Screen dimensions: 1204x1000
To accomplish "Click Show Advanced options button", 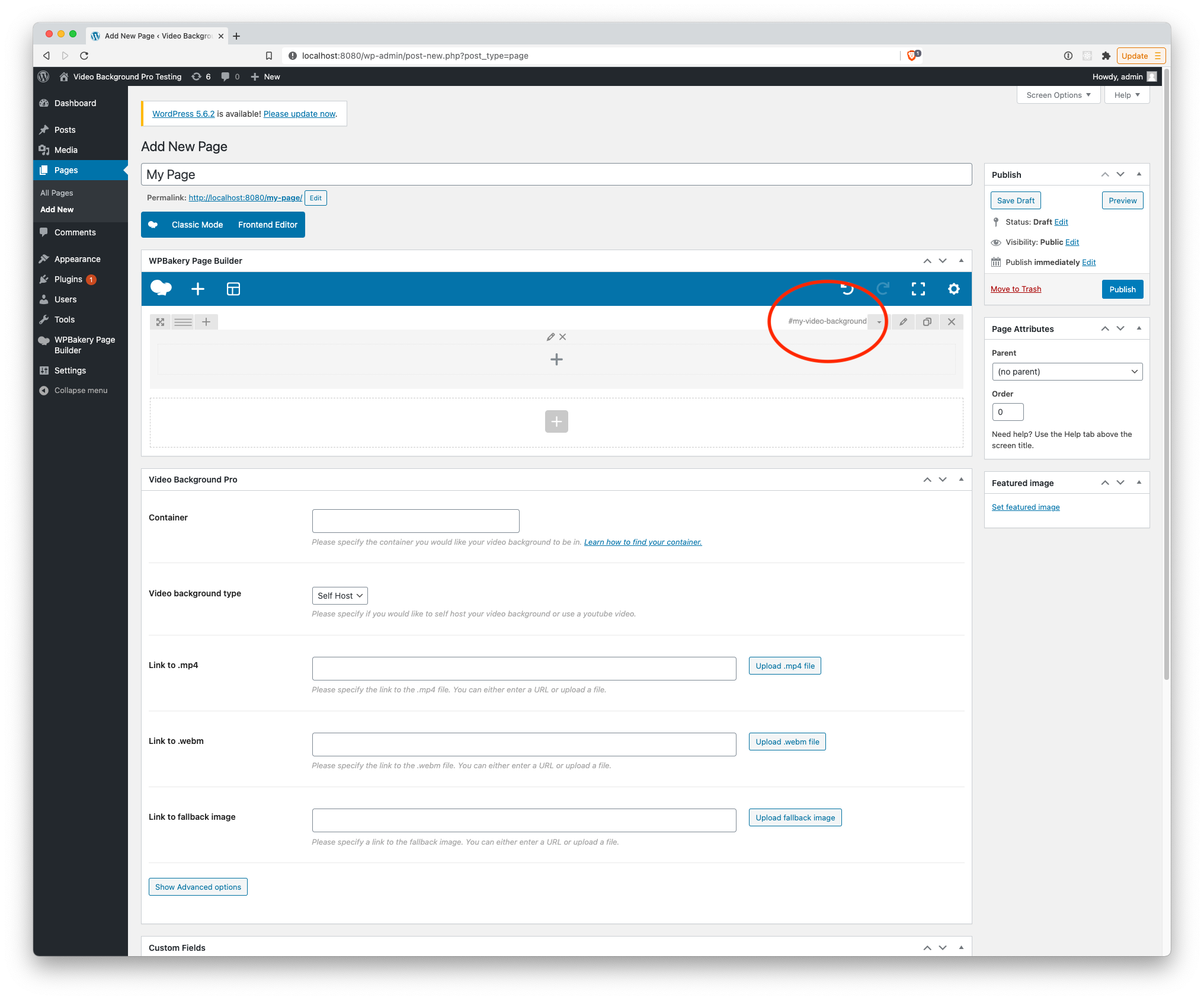I will point(198,886).
